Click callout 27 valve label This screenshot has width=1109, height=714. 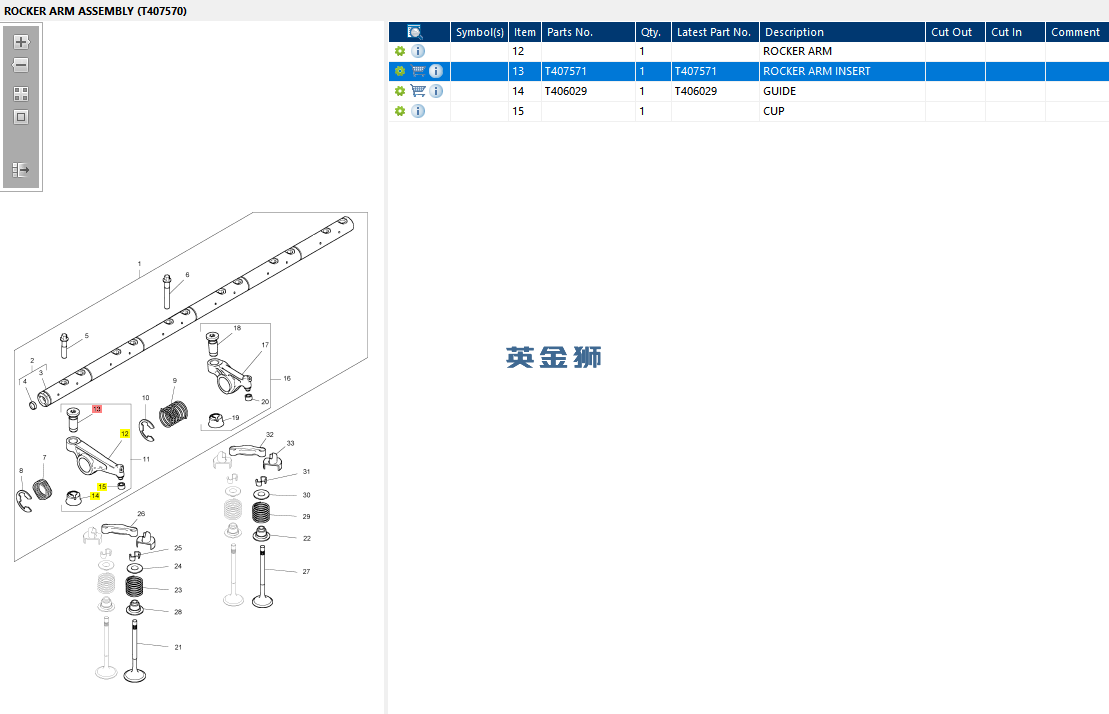[x=306, y=572]
